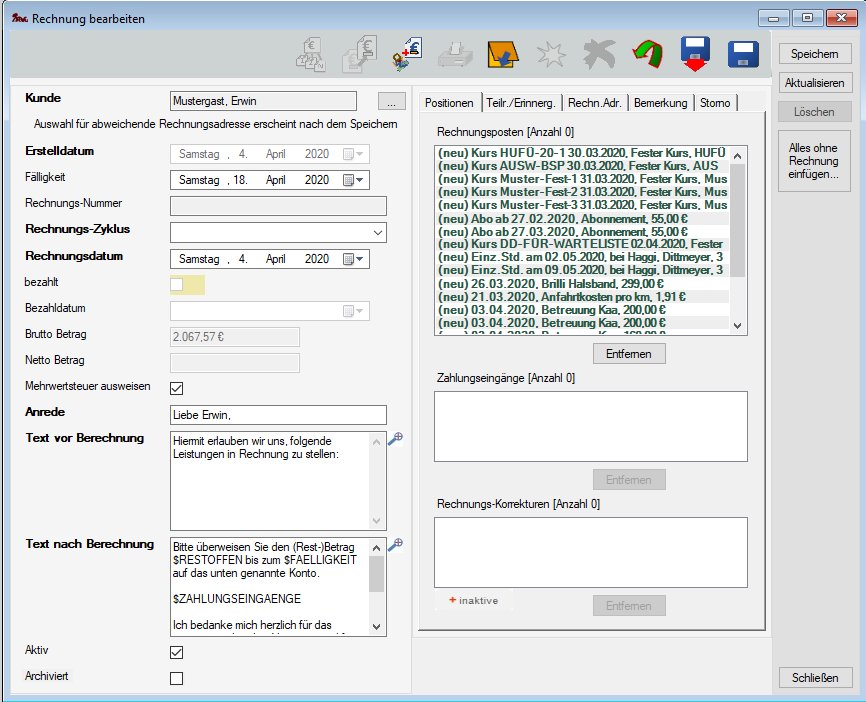866x702 pixels.
Task: Open the Fälligkeit date picker dropdown
Action: click(x=354, y=180)
